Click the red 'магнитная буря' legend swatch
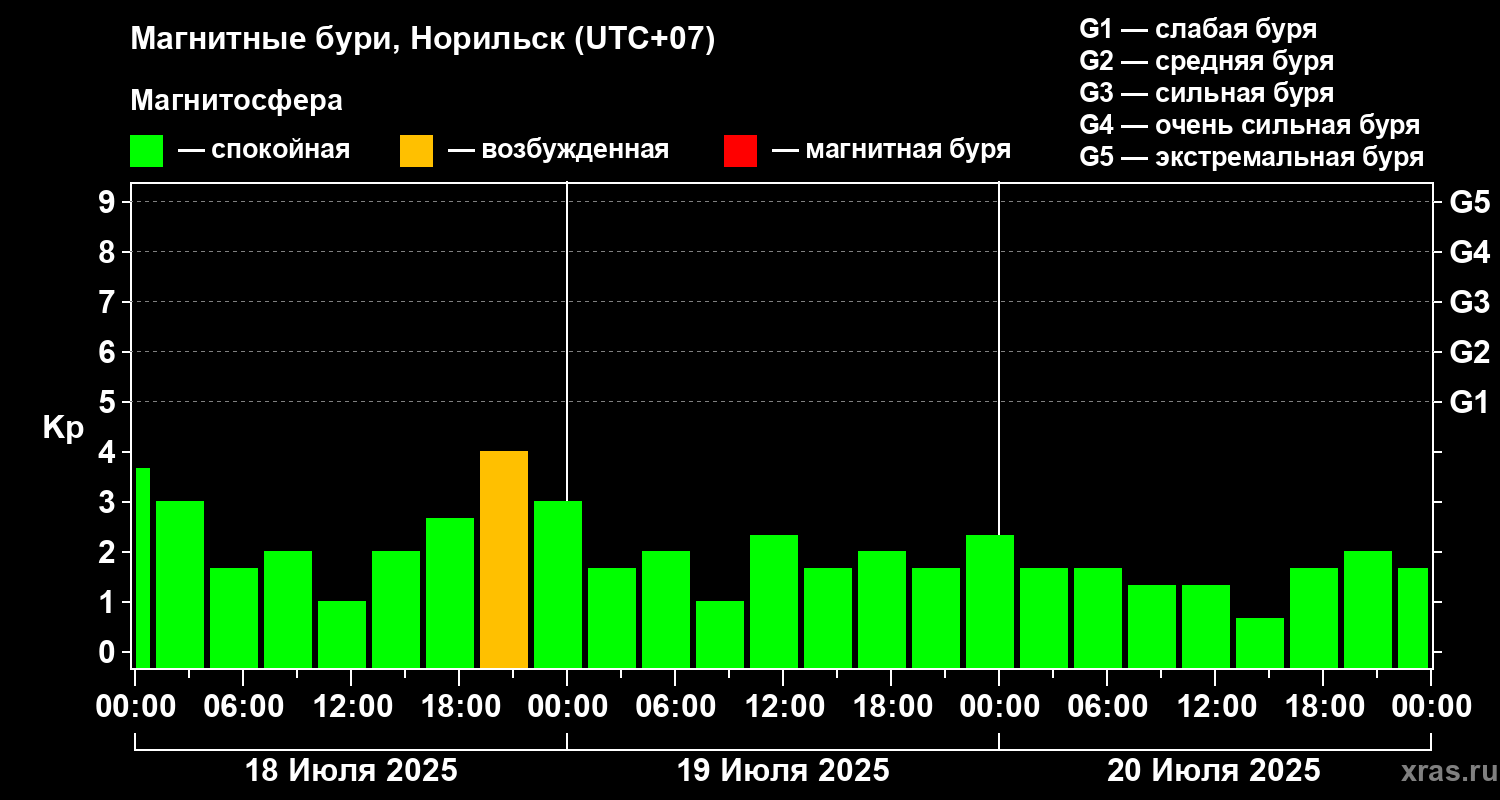1500x800 pixels. (x=740, y=151)
